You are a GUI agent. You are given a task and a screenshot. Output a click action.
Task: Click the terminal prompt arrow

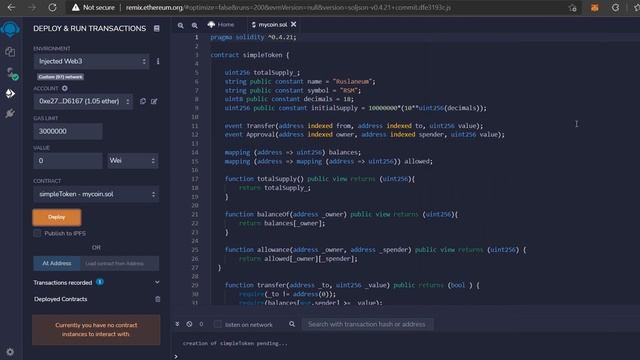pos(176,356)
